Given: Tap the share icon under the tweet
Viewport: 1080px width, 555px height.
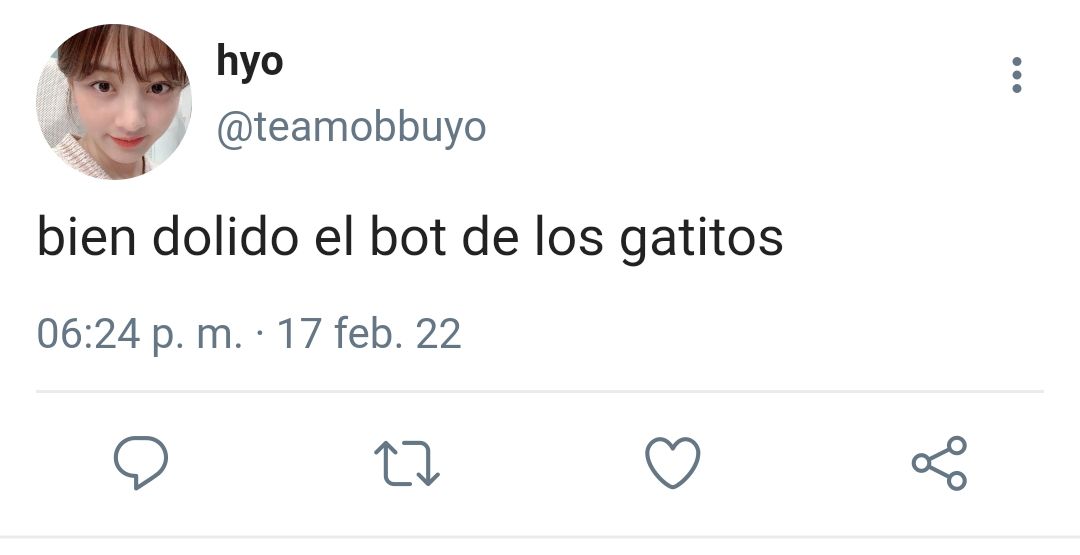Looking at the screenshot, I should [939, 463].
